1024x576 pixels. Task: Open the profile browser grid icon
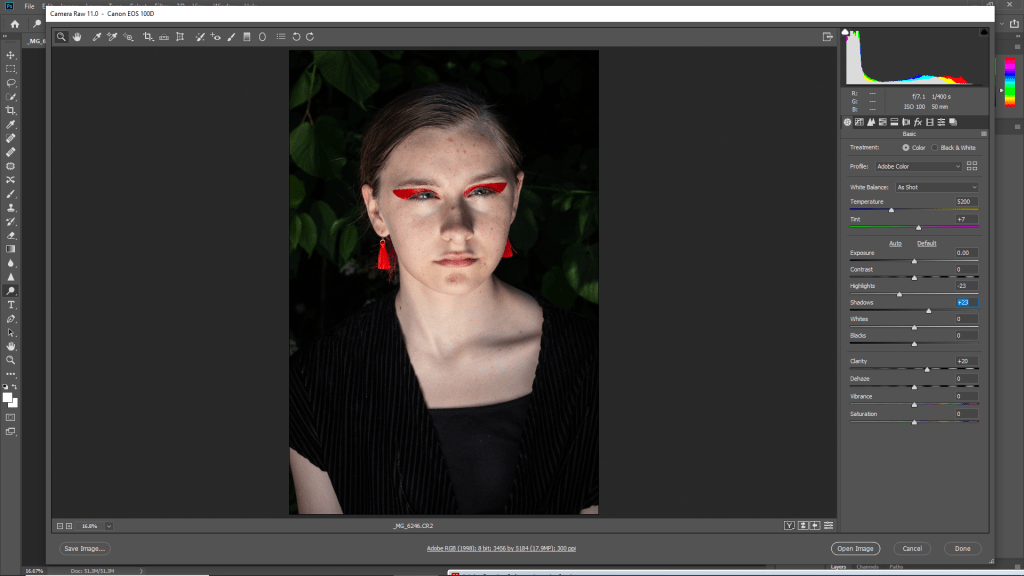[972, 166]
